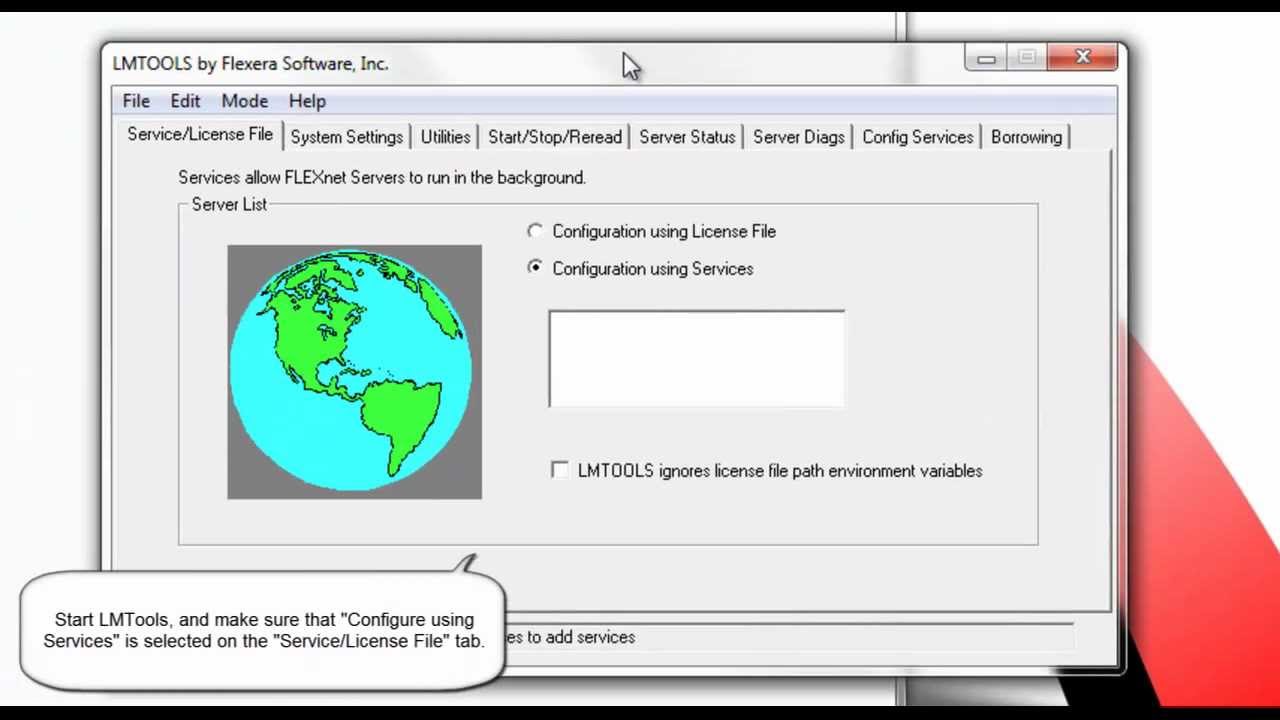This screenshot has height=720, width=1280.
Task: Close the LMTOOLS window
Action: [1082, 58]
